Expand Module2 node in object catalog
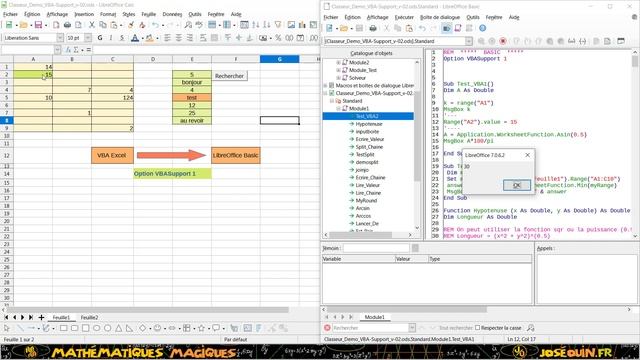This screenshot has width=640, height=360. tap(338, 62)
